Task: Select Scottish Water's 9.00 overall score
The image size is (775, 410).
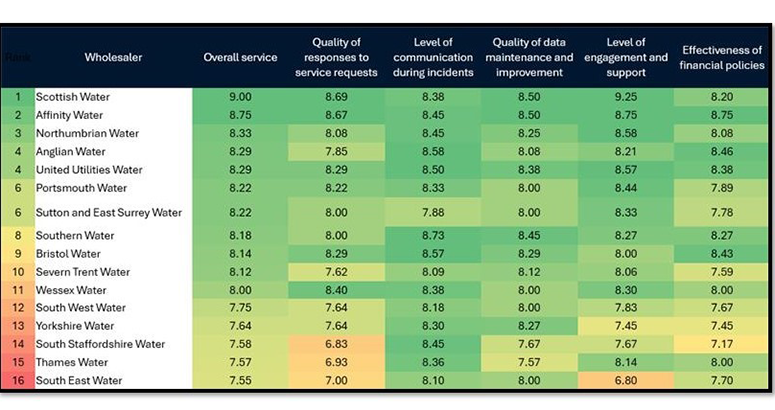Action: pyautogui.click(x=240, y=97)
